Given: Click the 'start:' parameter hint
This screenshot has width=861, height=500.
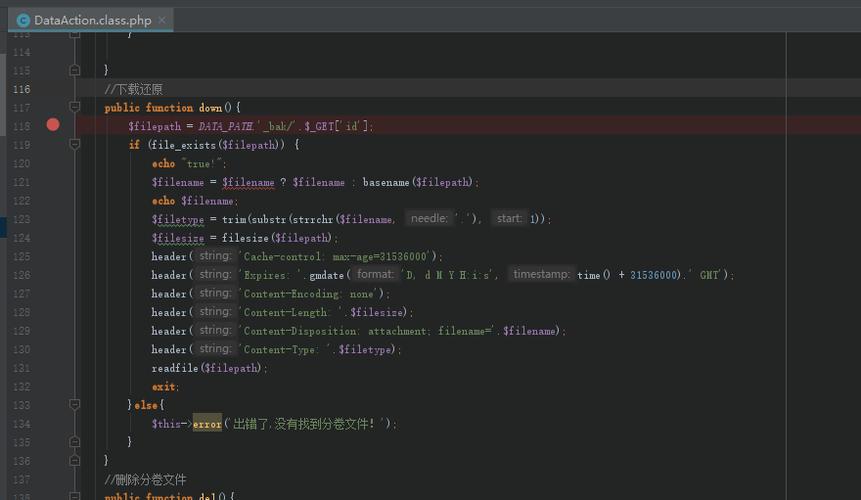Looking at the screenshot, I should (509, 218).
